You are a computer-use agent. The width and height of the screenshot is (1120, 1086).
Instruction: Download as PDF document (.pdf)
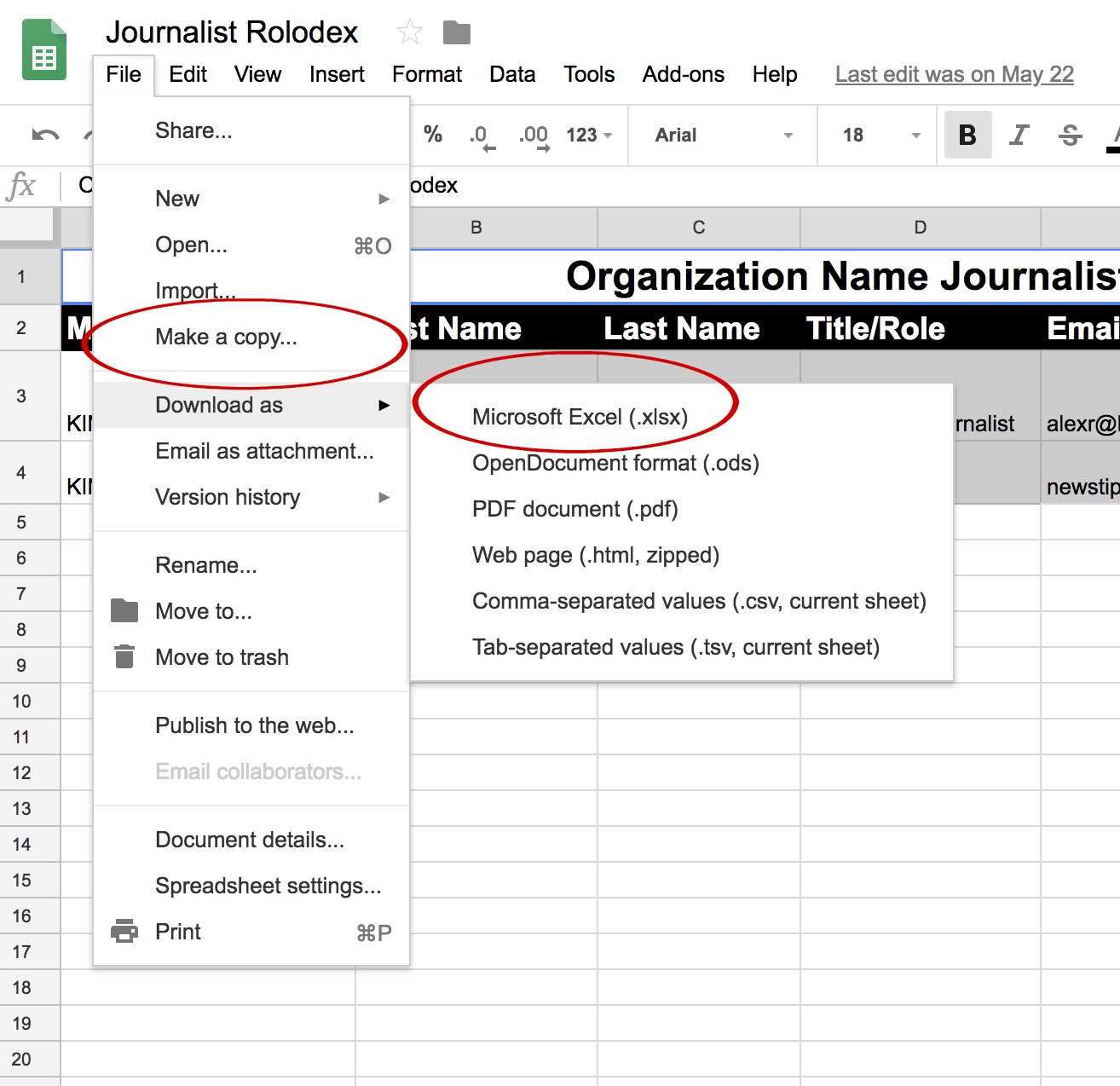[x=682, y=509]
